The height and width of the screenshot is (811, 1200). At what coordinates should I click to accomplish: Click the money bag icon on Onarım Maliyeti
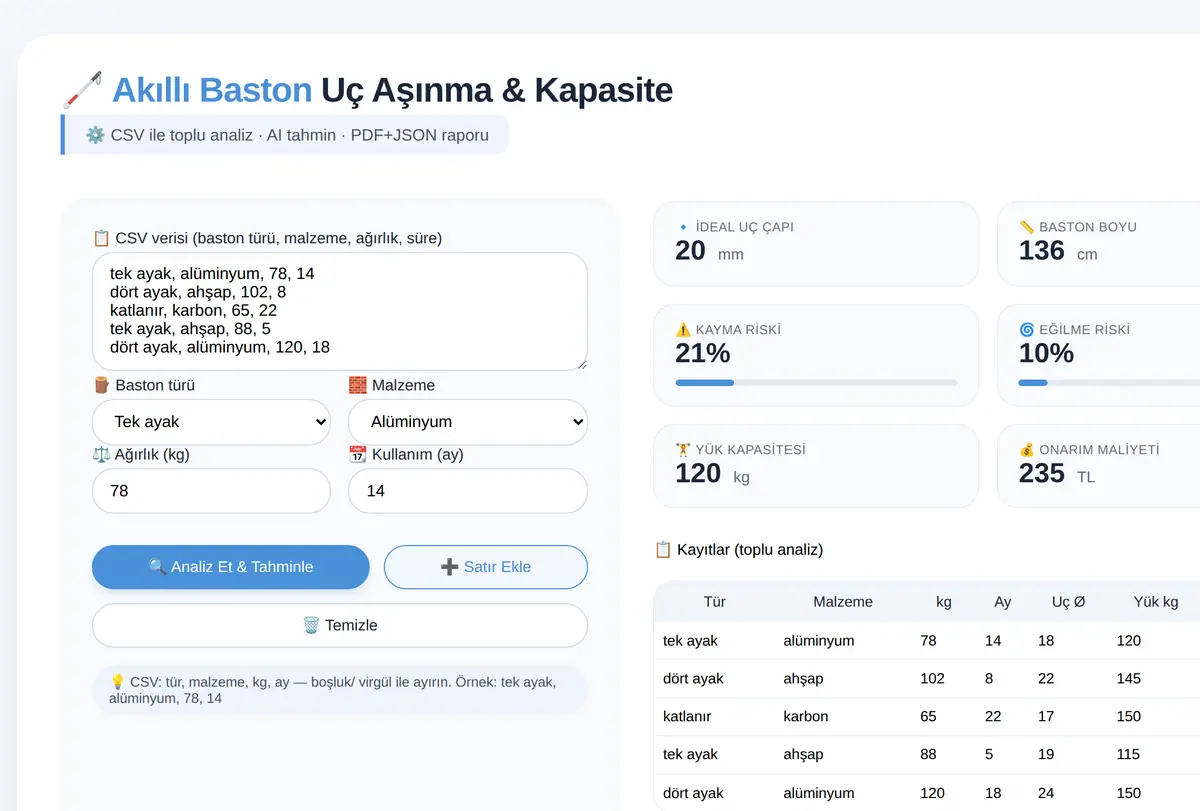(1026, 450)
